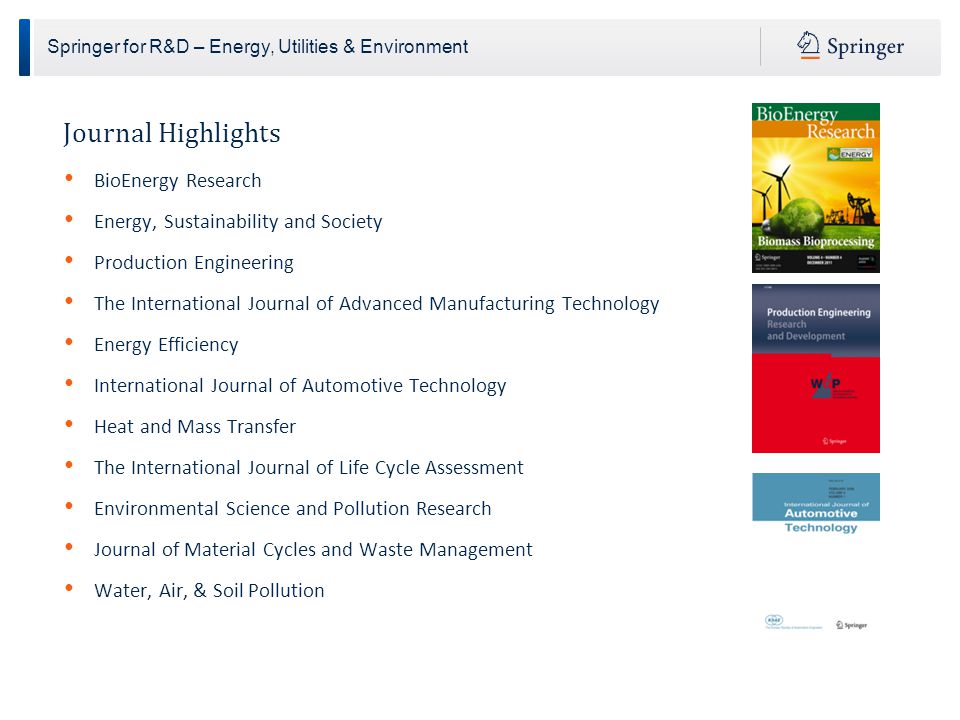This screenshot has height=720, width=960.
Task: Select Journal of Material Cycles and Waste Management
Action: 313,550
